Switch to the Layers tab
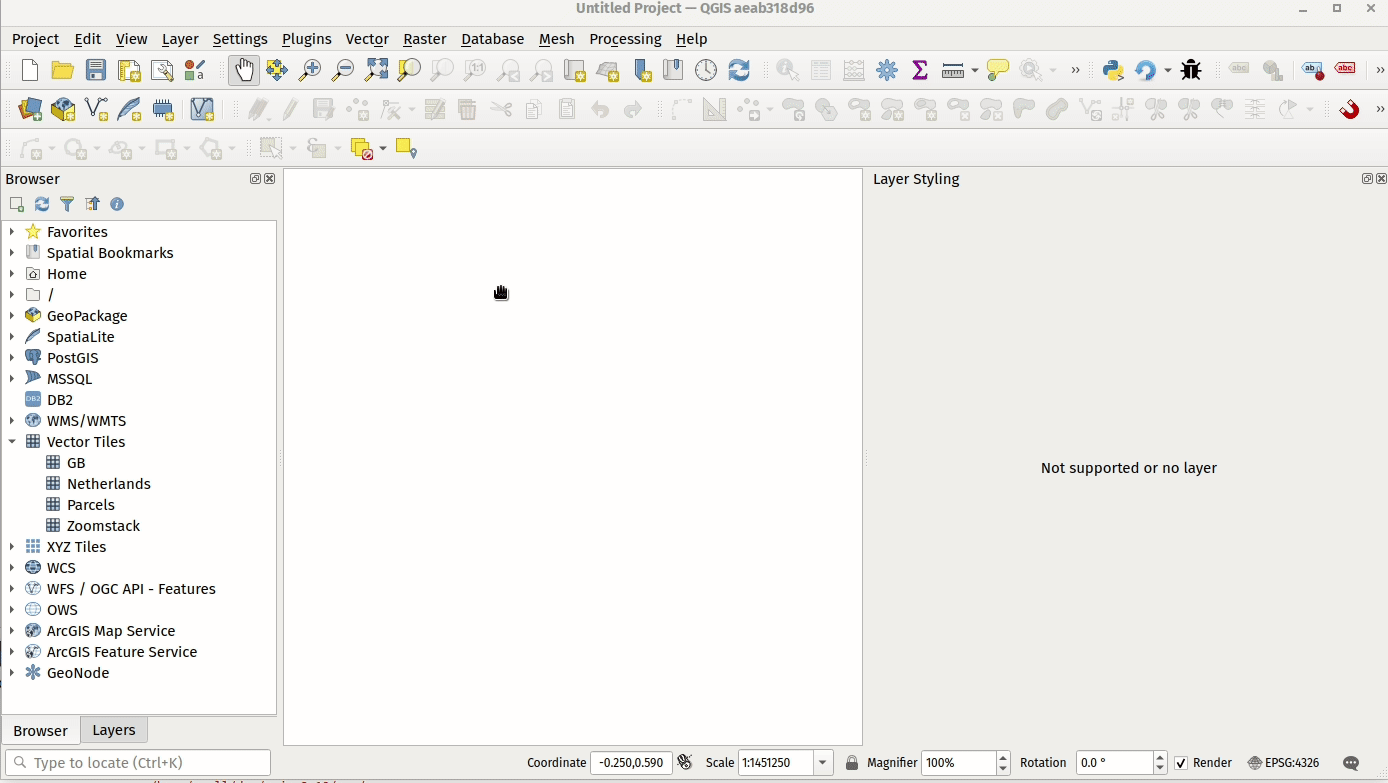This screenshot has width=1388, height=783. click(x=113, y=730)
